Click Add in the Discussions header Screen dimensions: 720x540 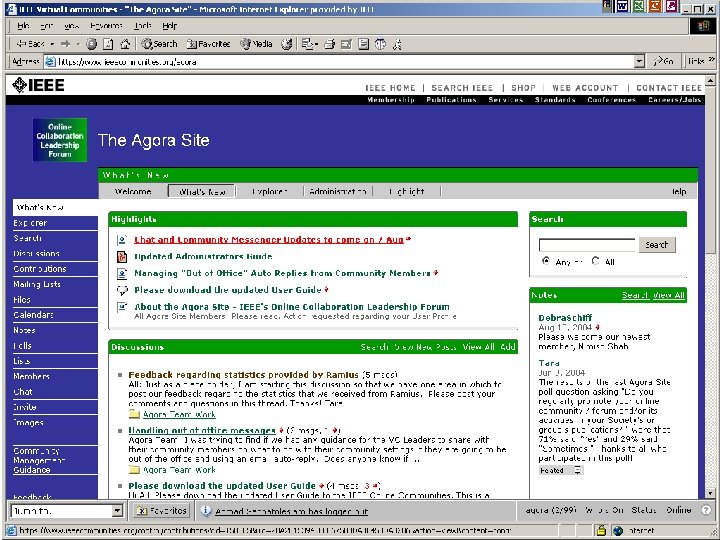pos(508,347)
